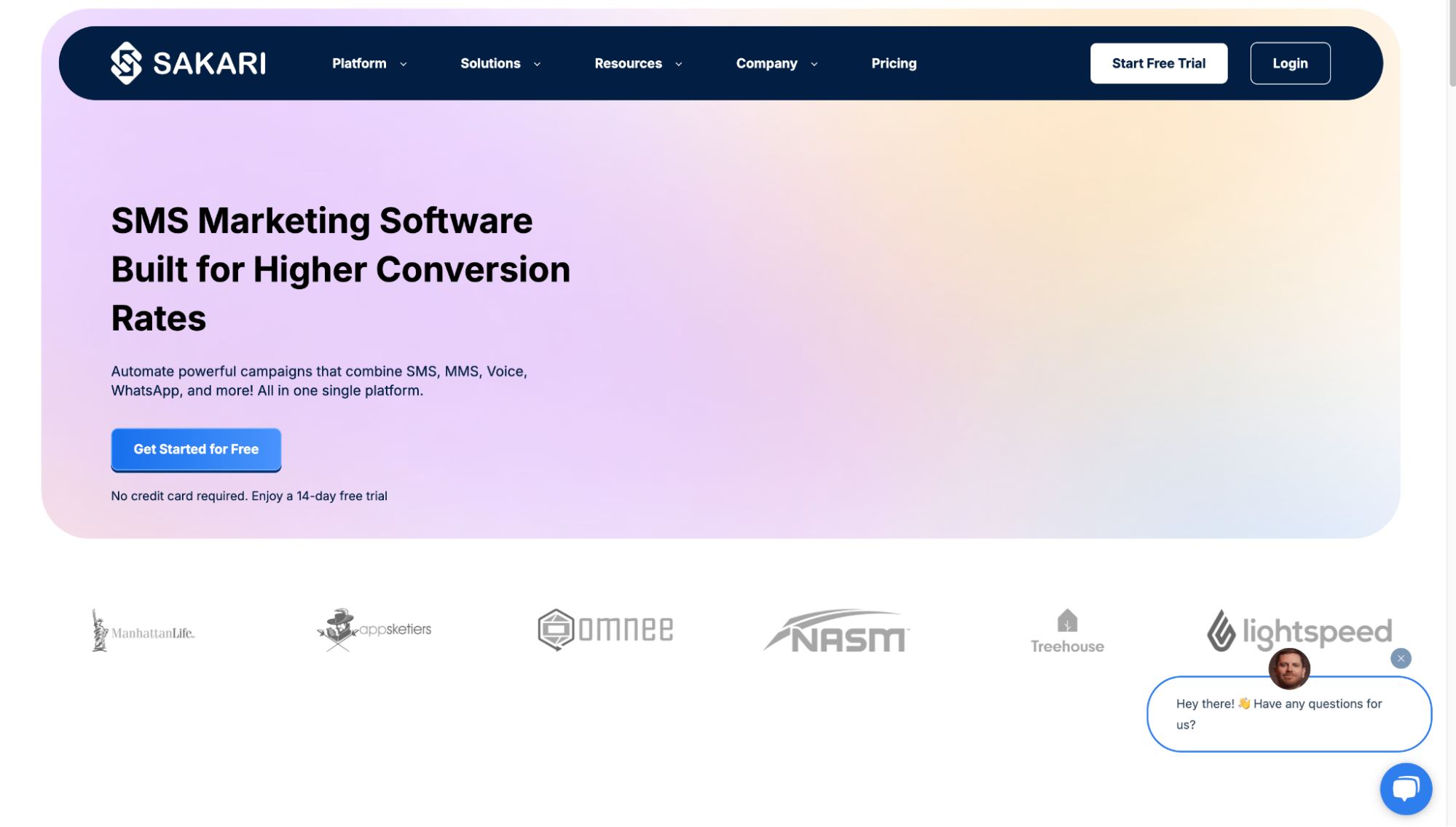Click the Start Free Trial button
The image size is (1456, 827).
(1158, 63)
